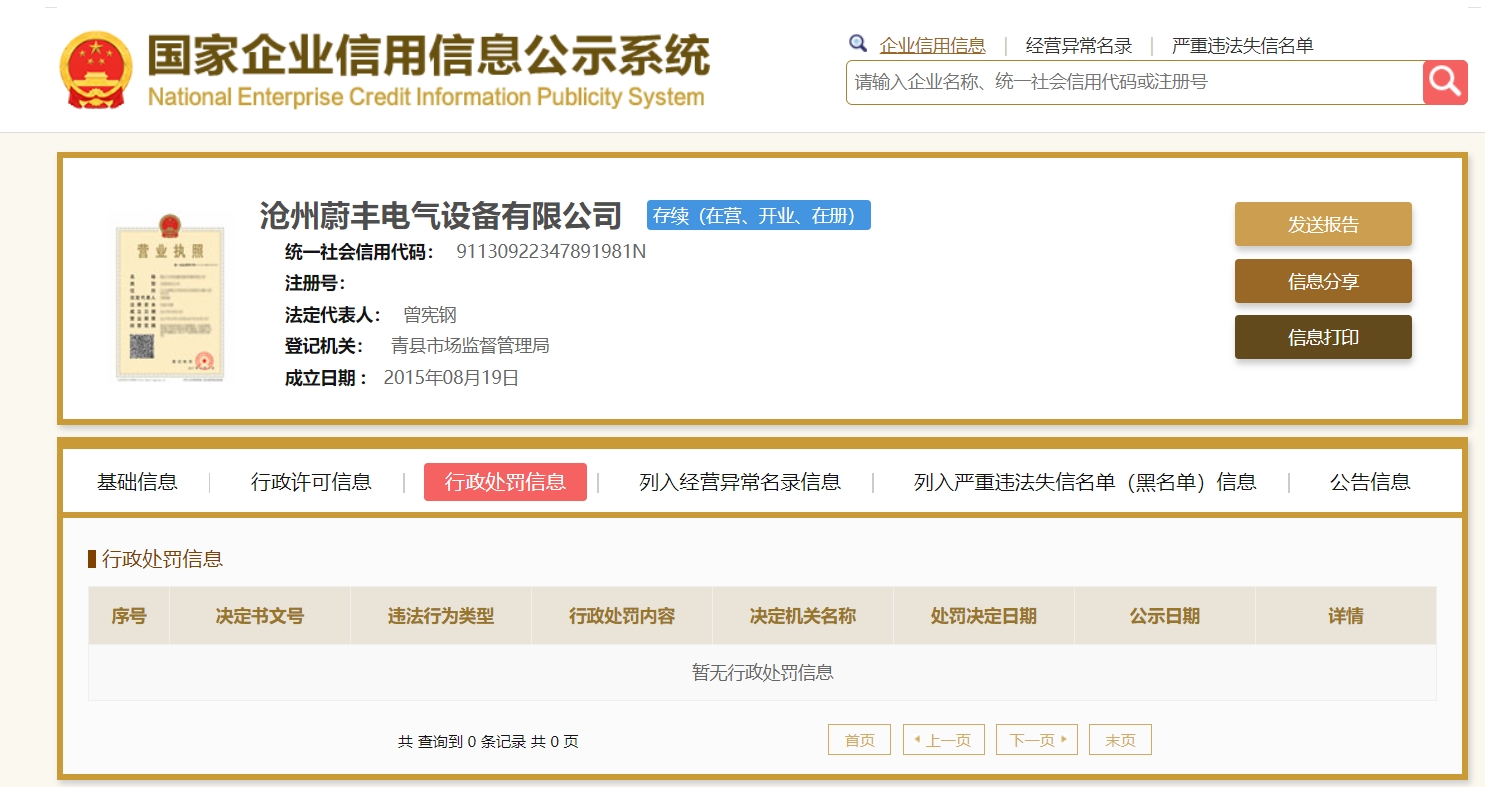Click the 发送报告 button
Screen dimensions: 1485x787
pos(1323,224)
